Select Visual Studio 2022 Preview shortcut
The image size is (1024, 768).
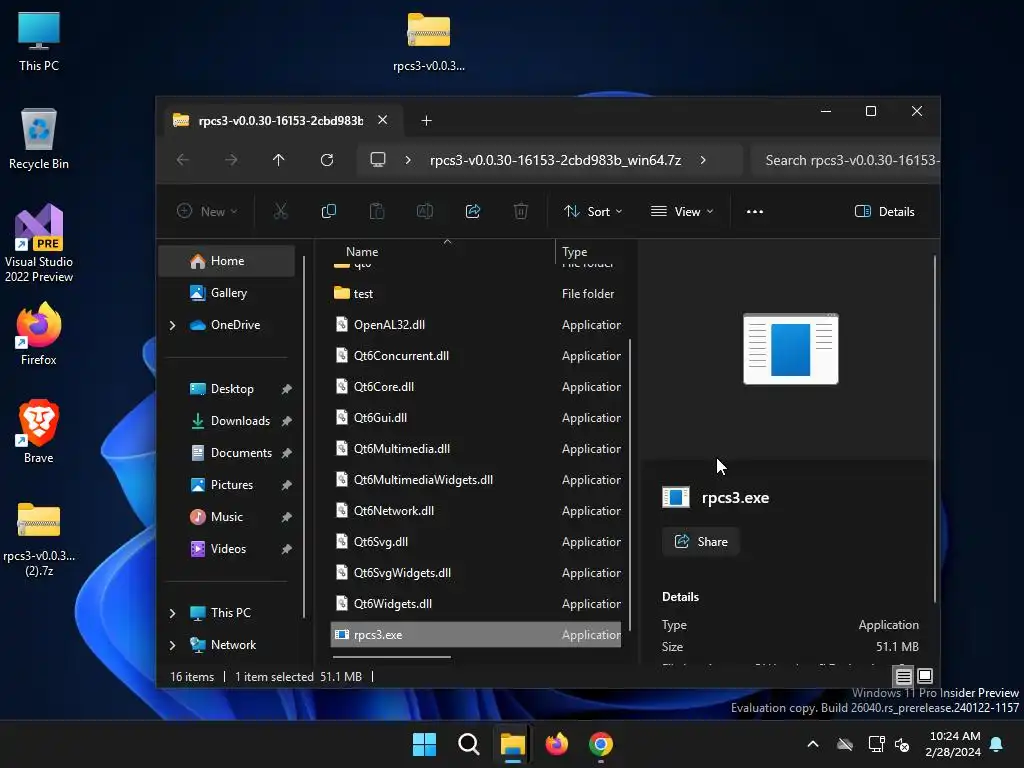pos(39,243)
